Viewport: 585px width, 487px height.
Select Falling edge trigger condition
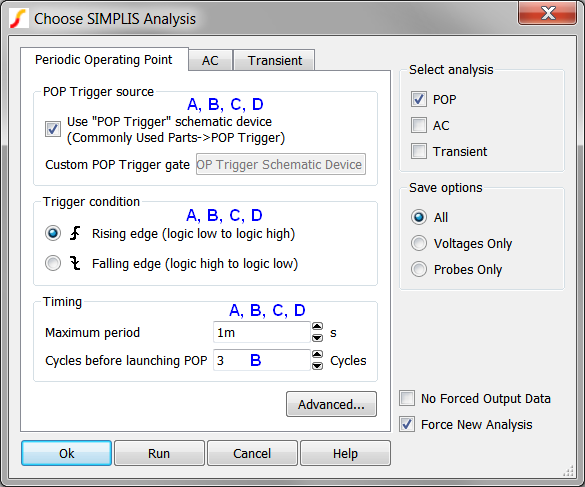(53, 263)
